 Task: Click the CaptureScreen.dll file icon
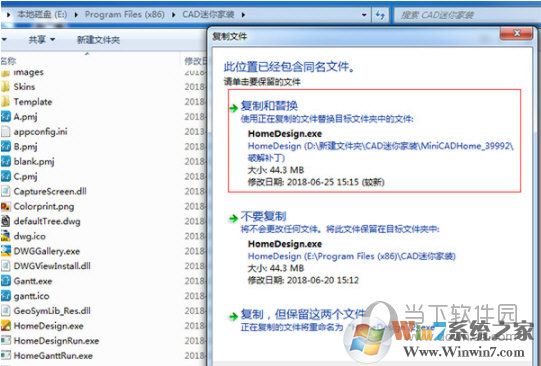(6, 191)
